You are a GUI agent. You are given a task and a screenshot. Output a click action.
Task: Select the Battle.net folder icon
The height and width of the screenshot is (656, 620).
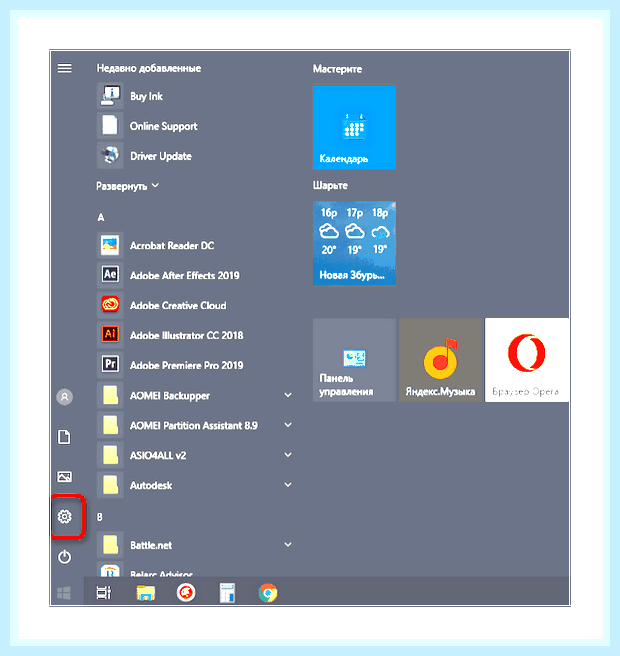[x=110, y=545]
